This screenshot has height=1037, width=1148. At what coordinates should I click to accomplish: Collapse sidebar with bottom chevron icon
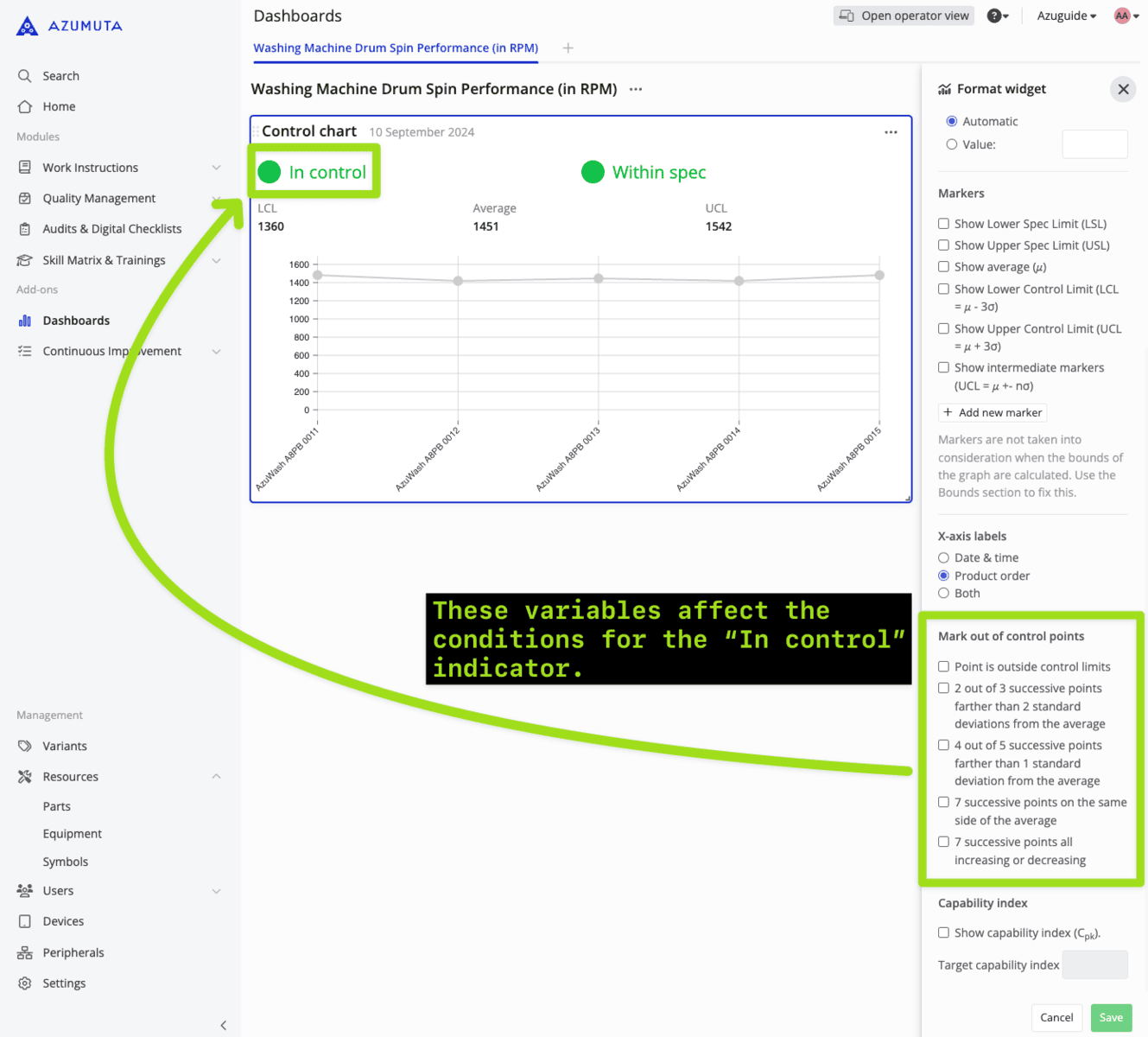click(223, 1025)
